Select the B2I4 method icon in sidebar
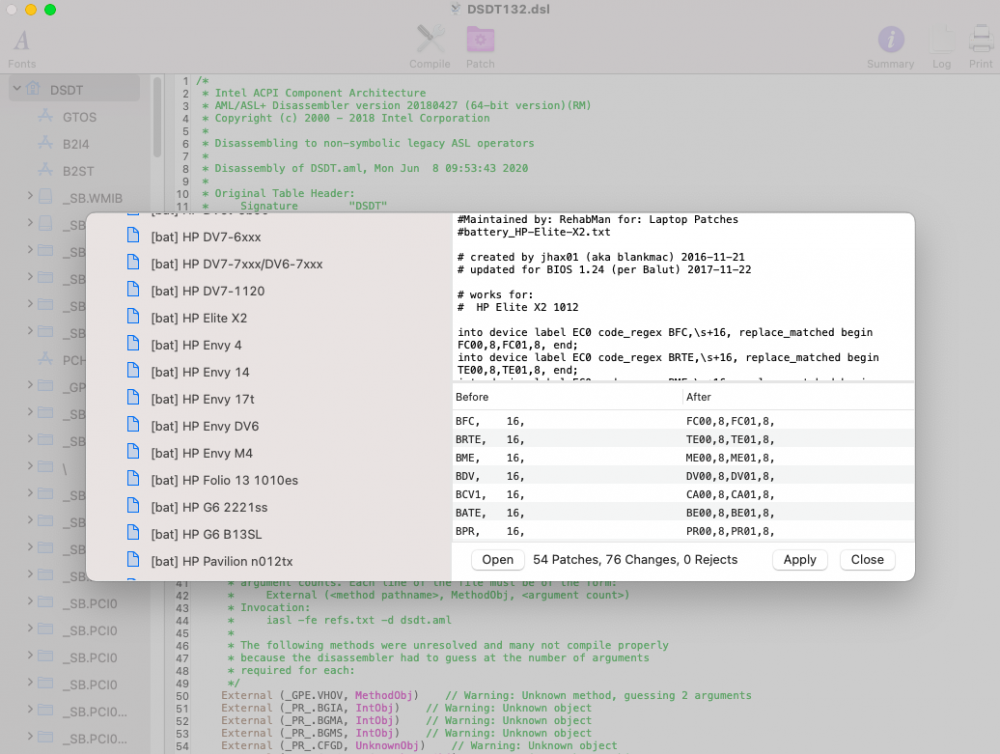 (45, 143)
